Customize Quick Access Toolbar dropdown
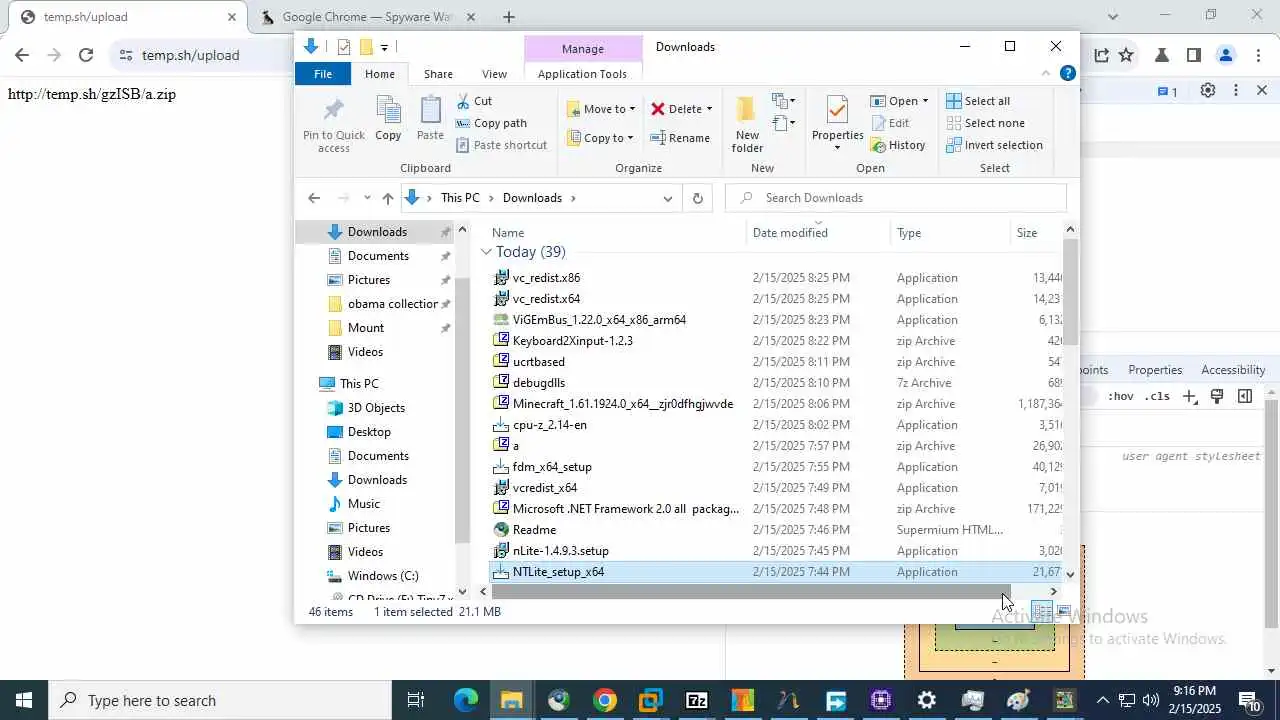Image resolution: width=1280 pixels, height=720 pixels. tap(384, 47)
